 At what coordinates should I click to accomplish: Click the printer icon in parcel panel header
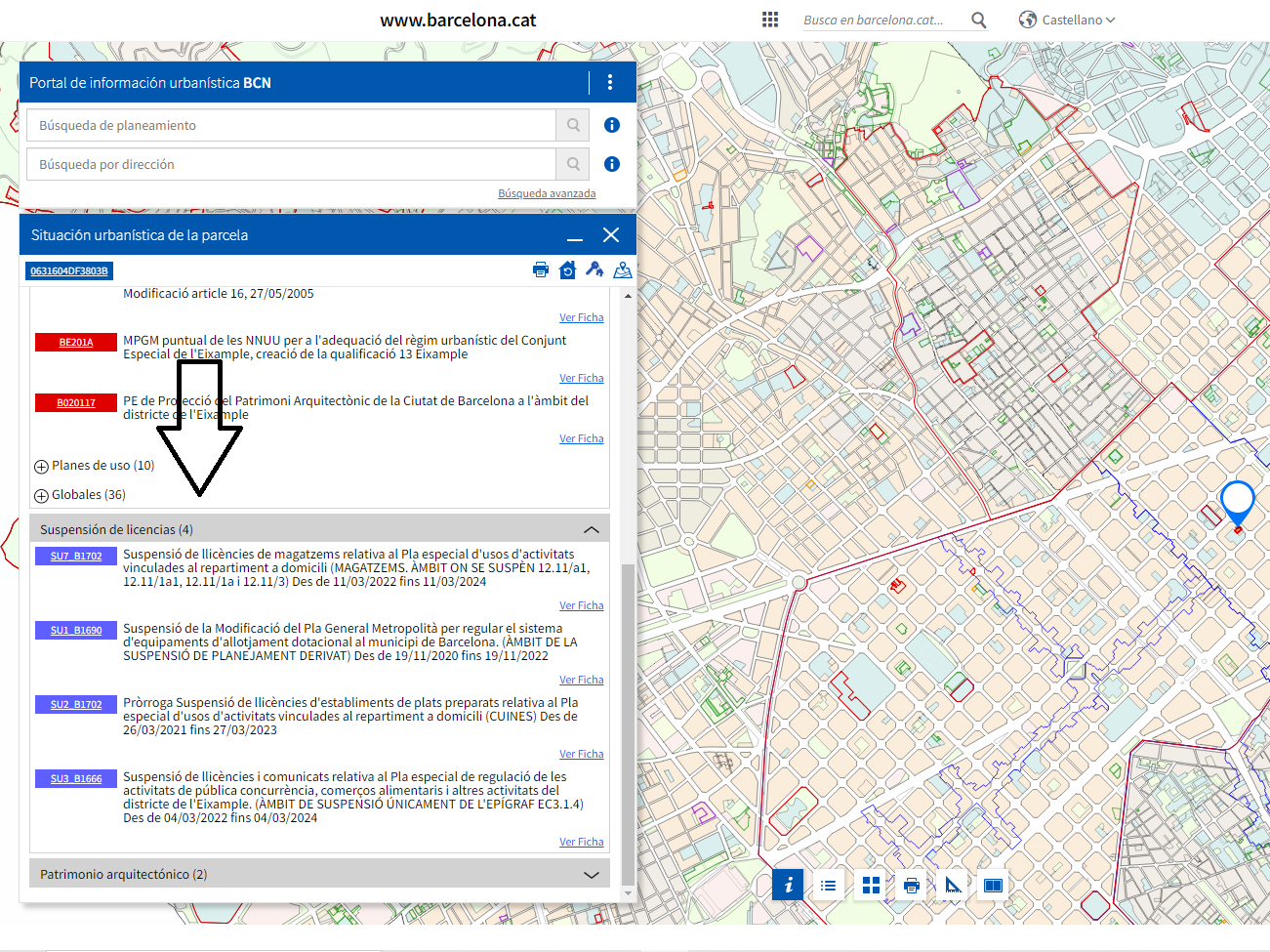541,270
